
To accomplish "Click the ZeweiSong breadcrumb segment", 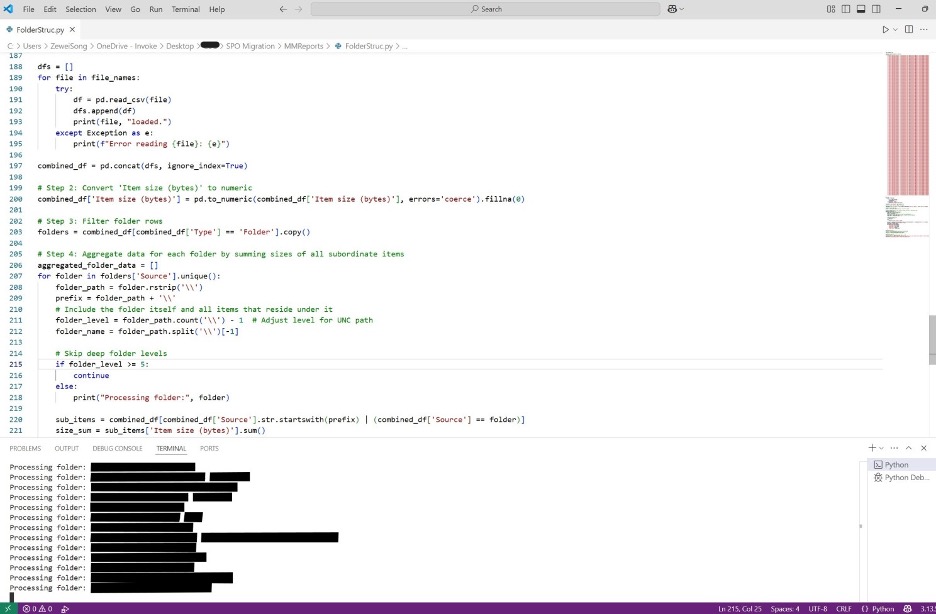I will pos(69,46).
